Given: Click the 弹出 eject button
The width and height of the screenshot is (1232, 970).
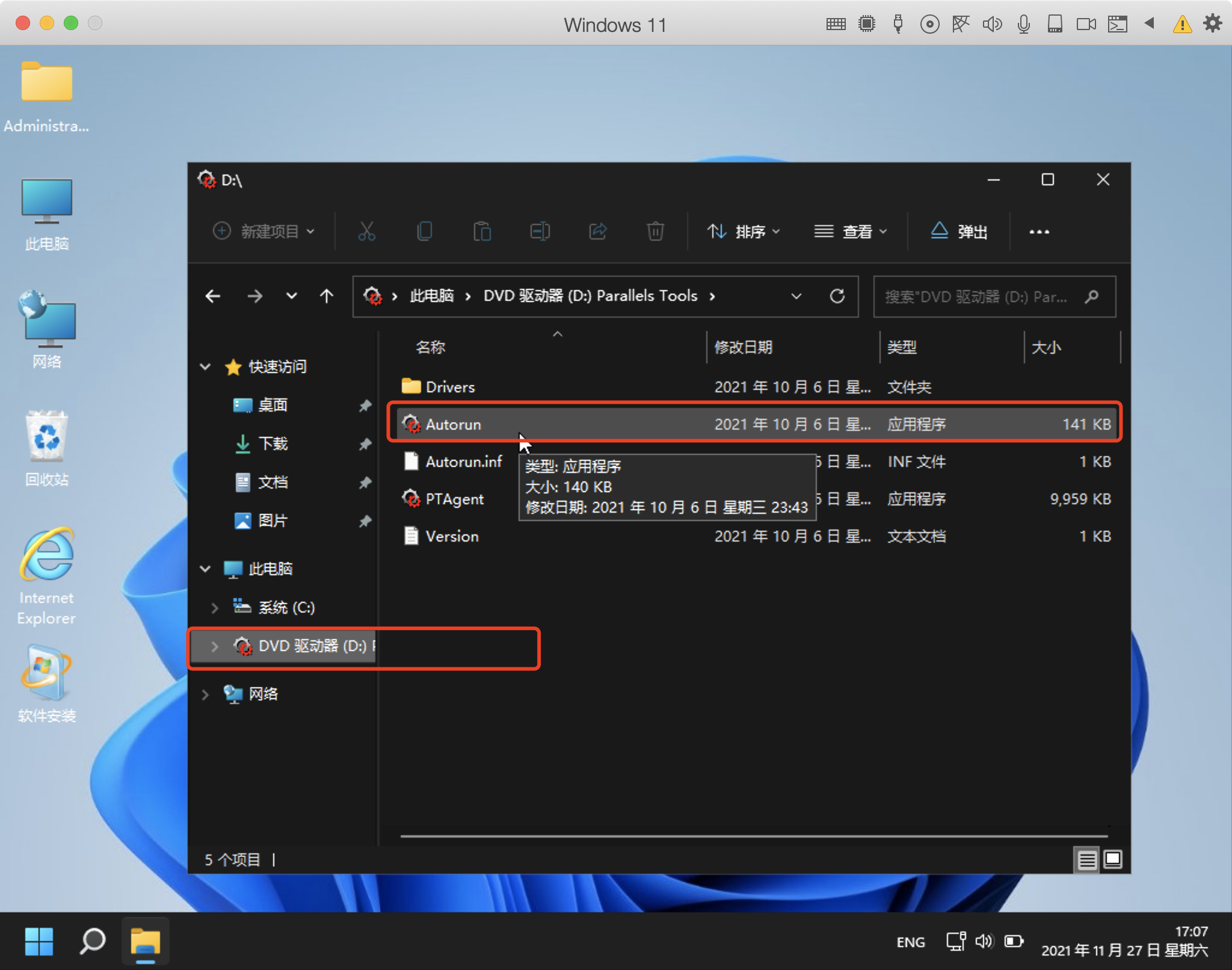Looking at the screenshot, I should (x=959, y=231).
